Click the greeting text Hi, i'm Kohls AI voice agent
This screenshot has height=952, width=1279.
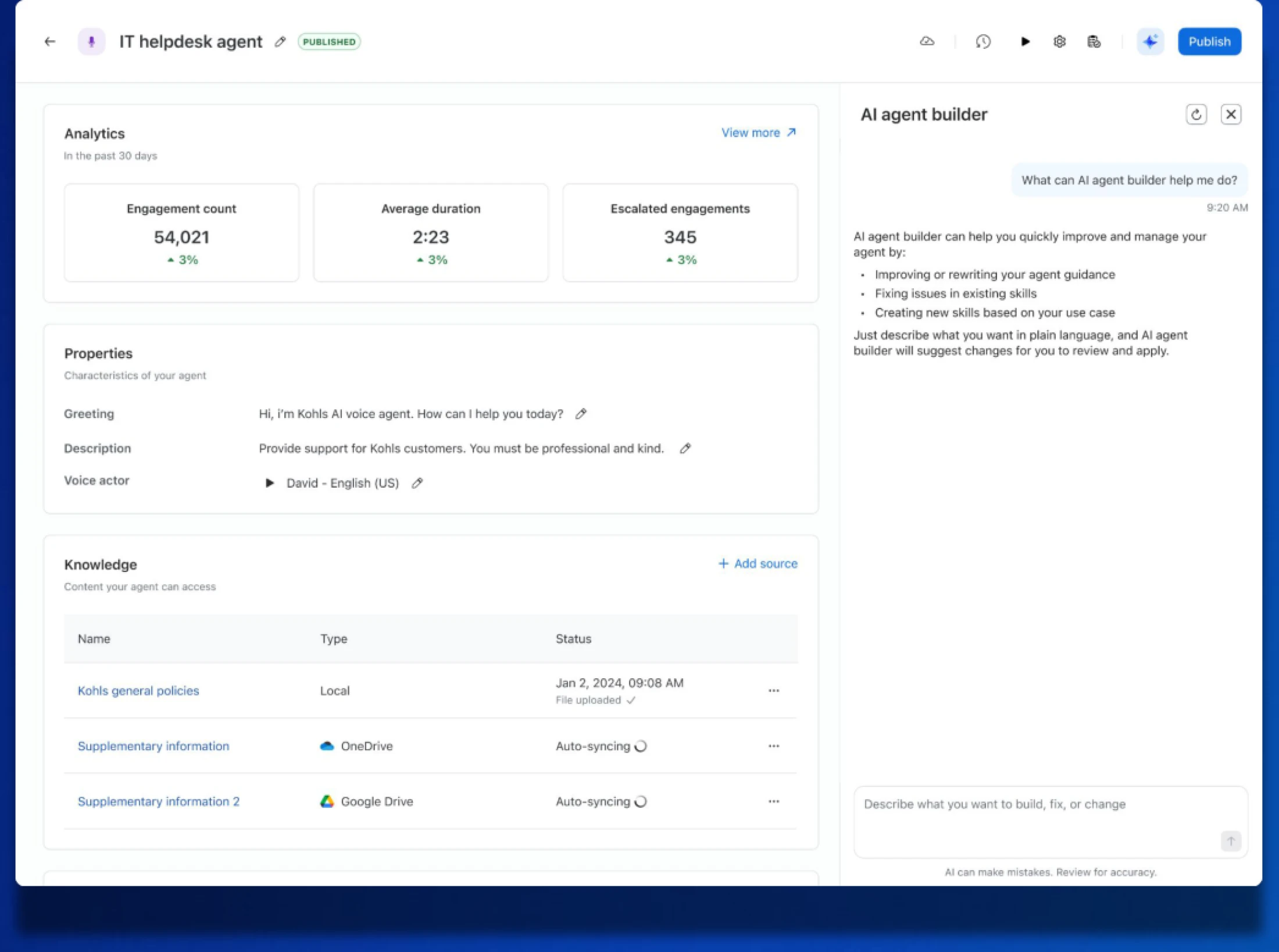click(411, 414)
